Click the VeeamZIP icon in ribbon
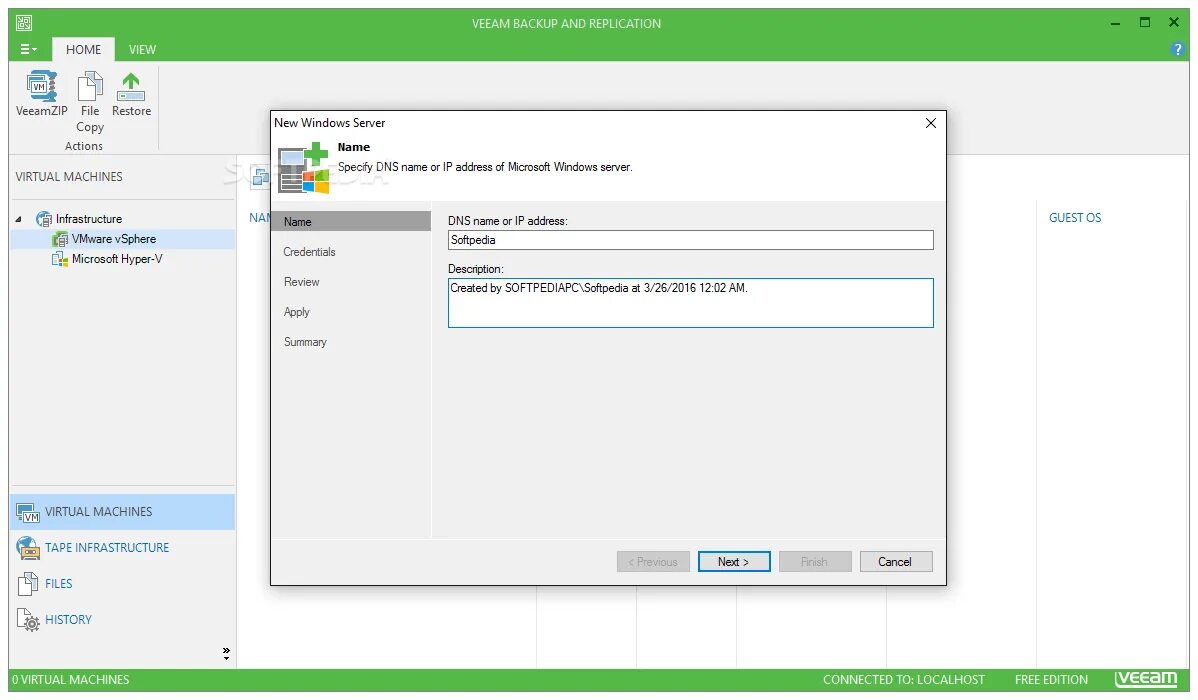This screenshot has width=1198, height=700. [x=41, y=86]
